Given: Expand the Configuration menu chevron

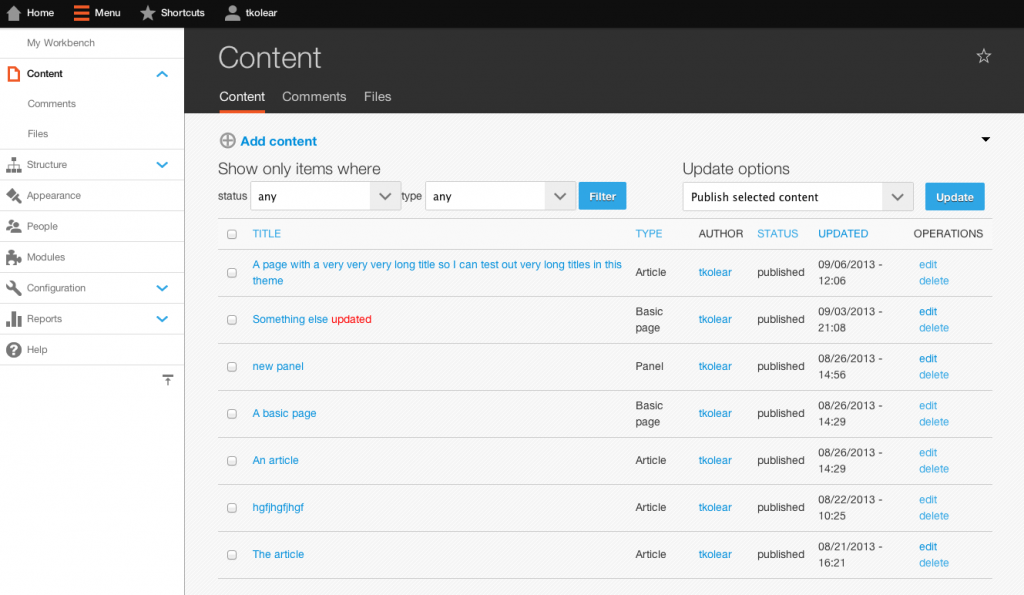Looking at the screenshot, I should click(162, 288).
